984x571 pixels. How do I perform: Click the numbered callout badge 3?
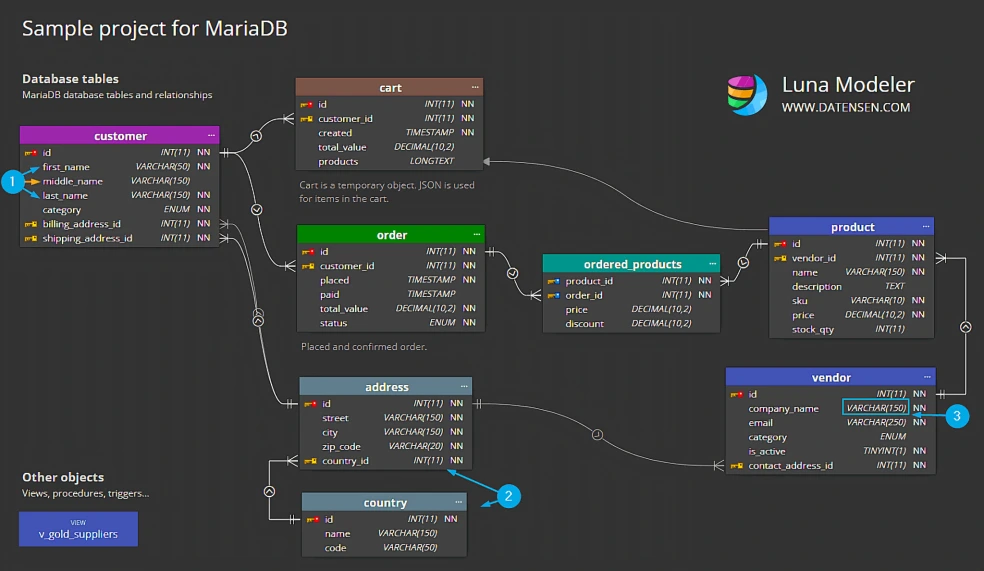[x=956, y=415]
